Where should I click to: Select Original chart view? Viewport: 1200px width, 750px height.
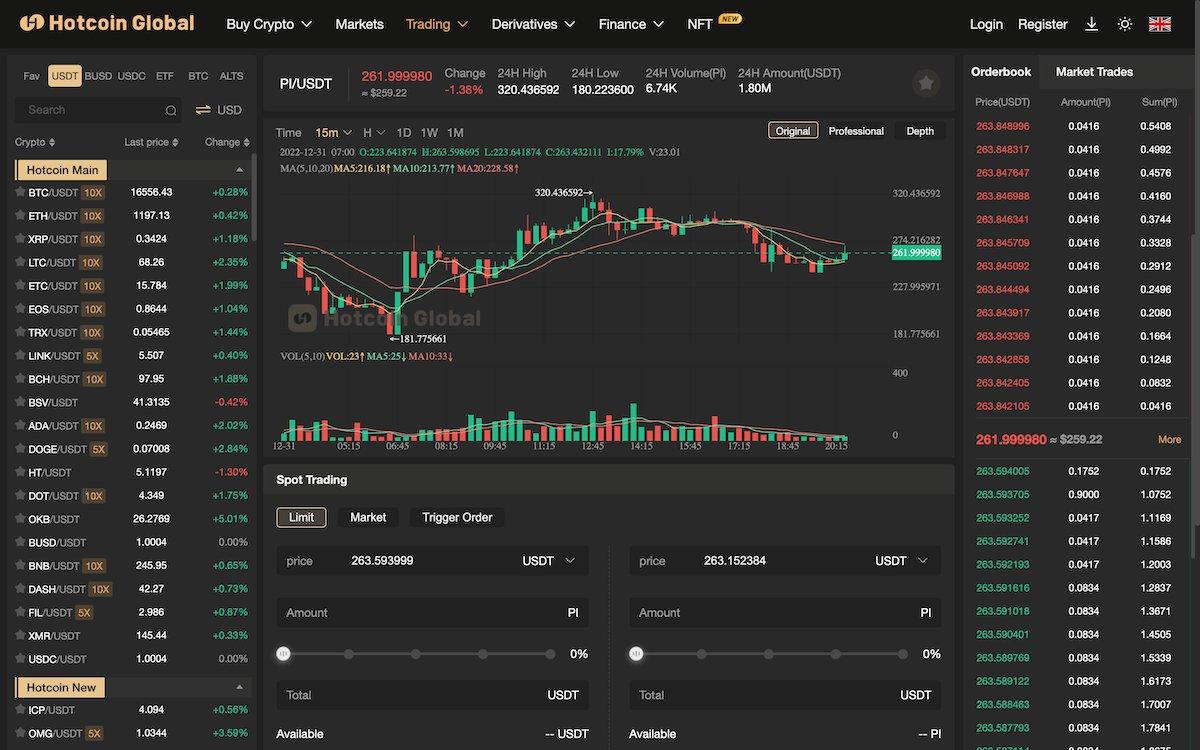(793, 131)
